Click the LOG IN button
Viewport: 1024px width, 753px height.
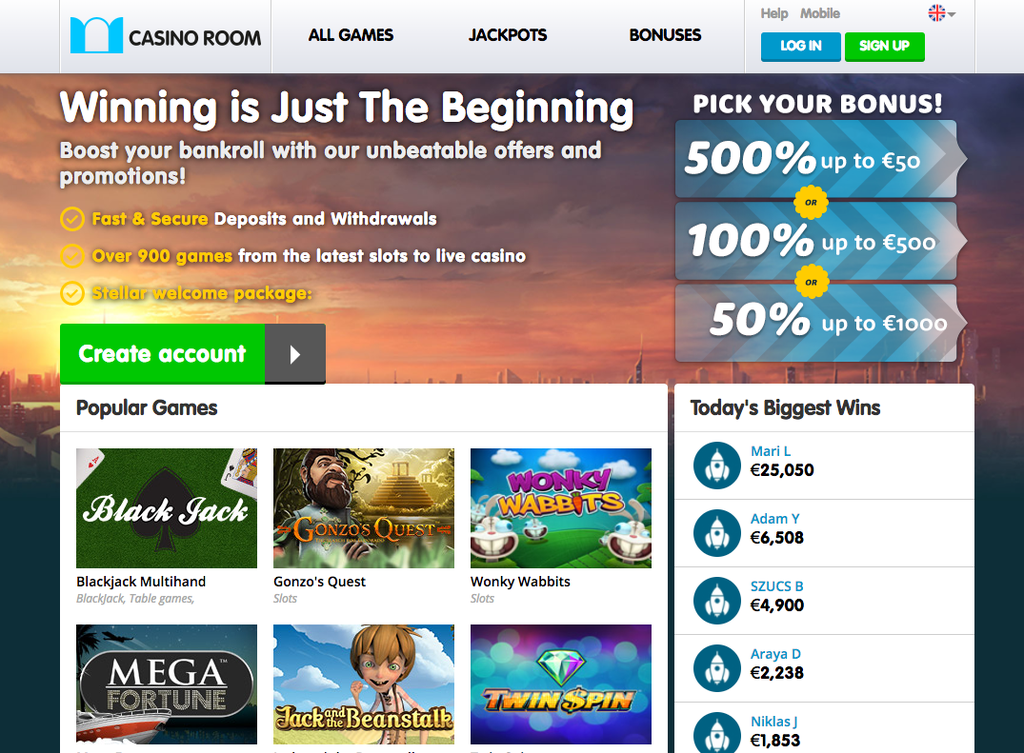click(801, 46)
